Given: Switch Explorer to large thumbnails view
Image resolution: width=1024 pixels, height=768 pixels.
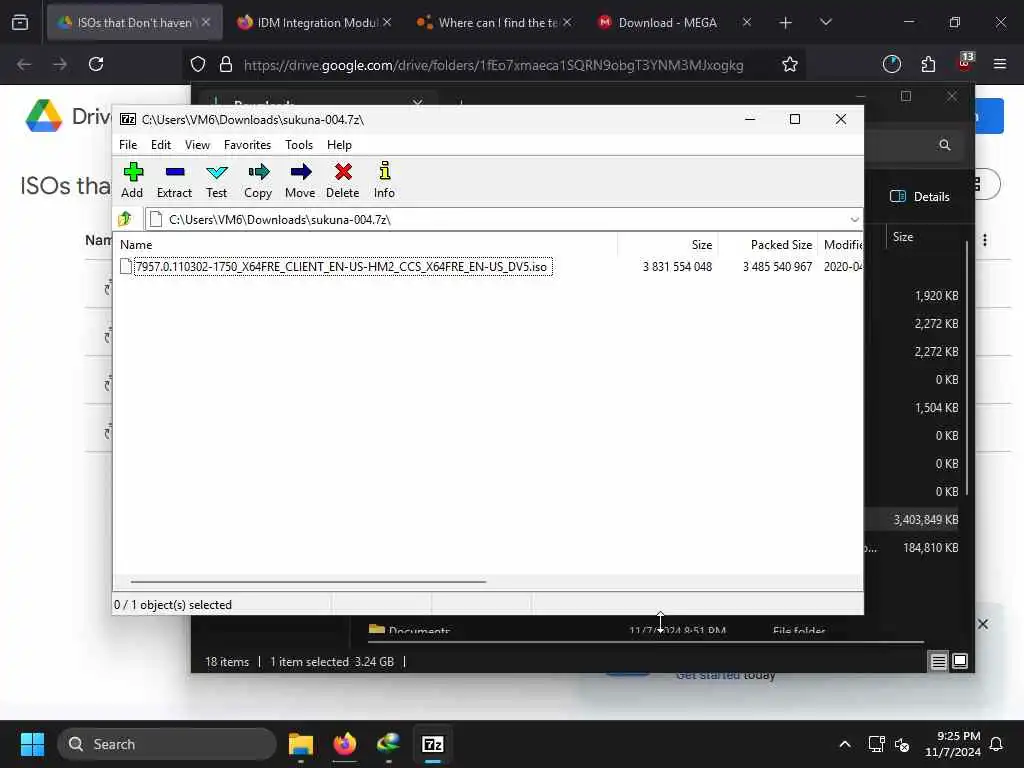Looking at the screenshot, I should tap(960, 662).
